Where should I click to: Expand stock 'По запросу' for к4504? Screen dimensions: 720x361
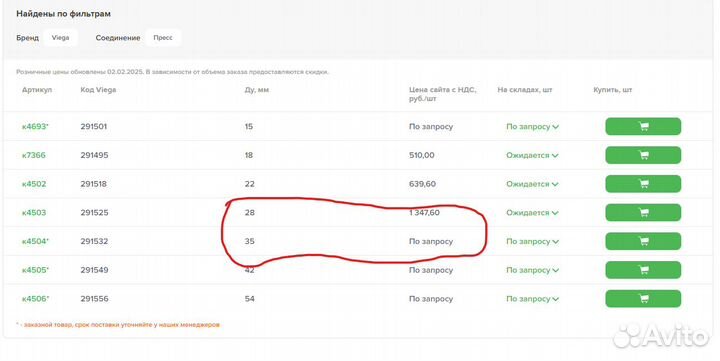(x=532, y=241)
